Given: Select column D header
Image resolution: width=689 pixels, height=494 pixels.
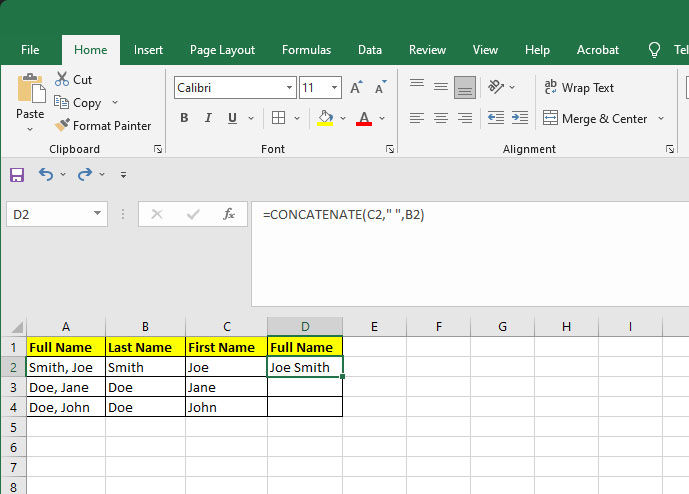Looking at the screenshot, I should click(305, 327).
